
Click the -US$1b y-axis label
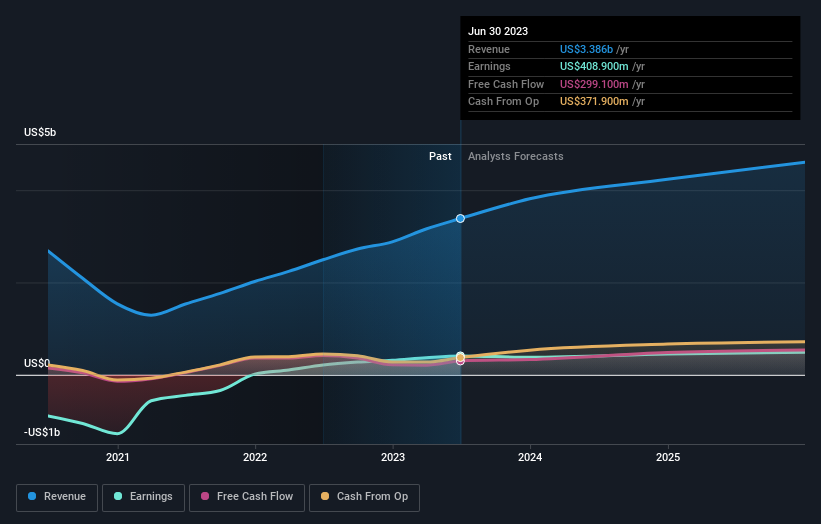click(x=42, y=432)
